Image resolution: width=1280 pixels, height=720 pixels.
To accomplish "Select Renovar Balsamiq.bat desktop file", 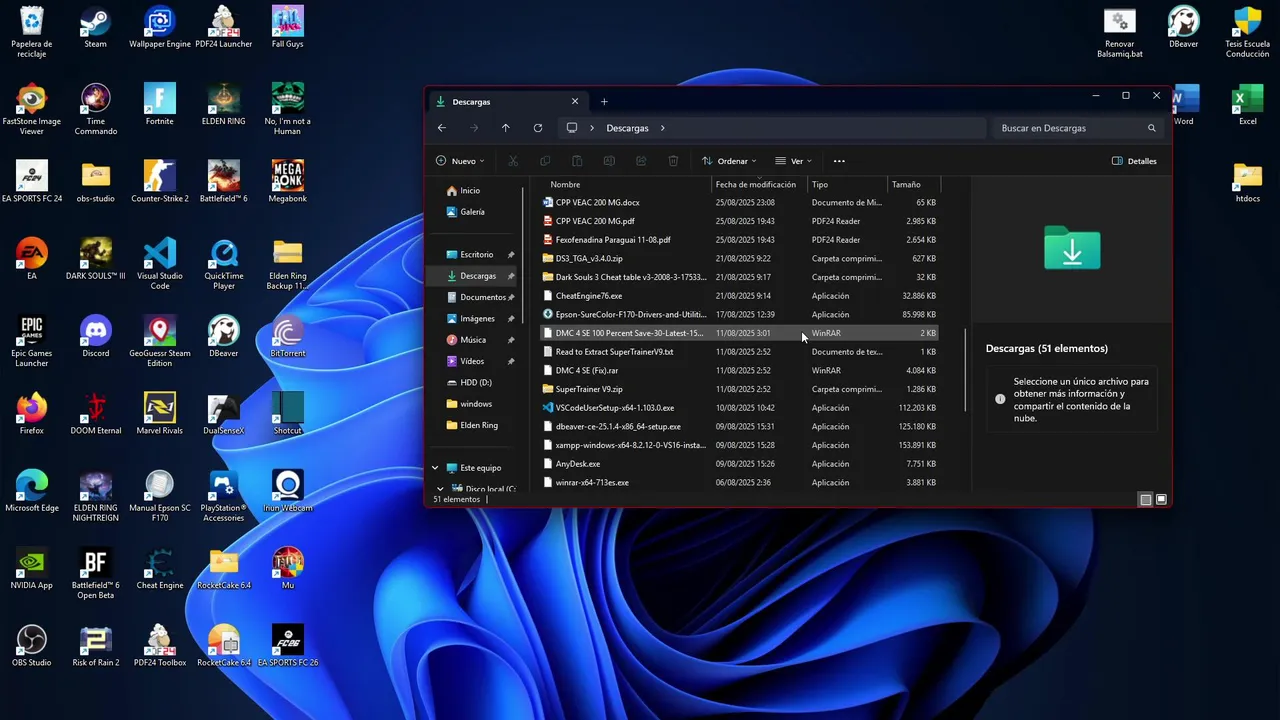I will pos(1120,32).
